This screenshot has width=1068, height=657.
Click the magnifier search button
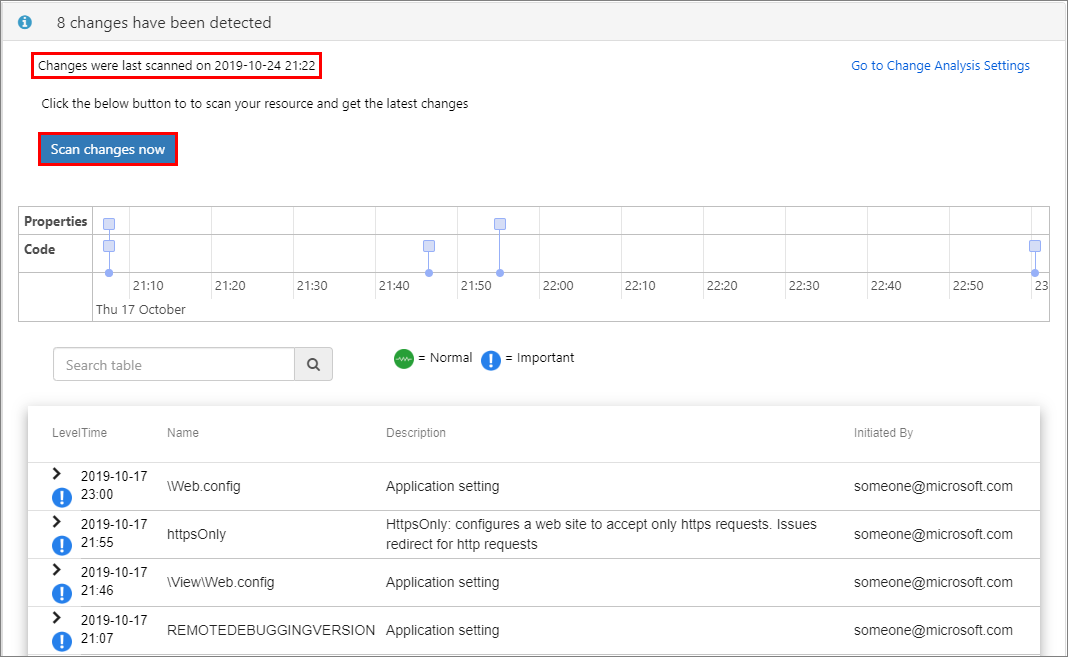pos(313,365)
